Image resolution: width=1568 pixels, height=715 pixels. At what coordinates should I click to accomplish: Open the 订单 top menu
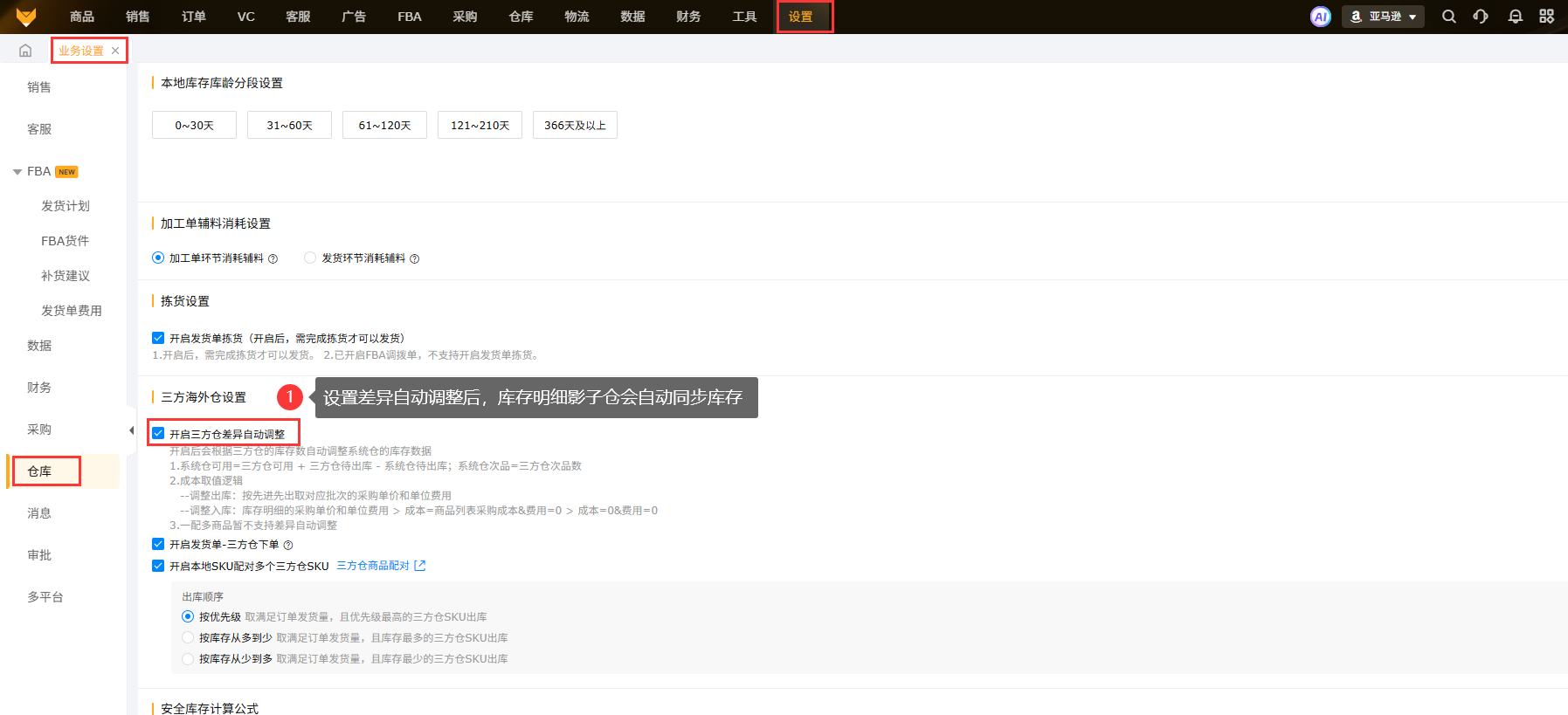pyautogui.click(x=194, y=17)
